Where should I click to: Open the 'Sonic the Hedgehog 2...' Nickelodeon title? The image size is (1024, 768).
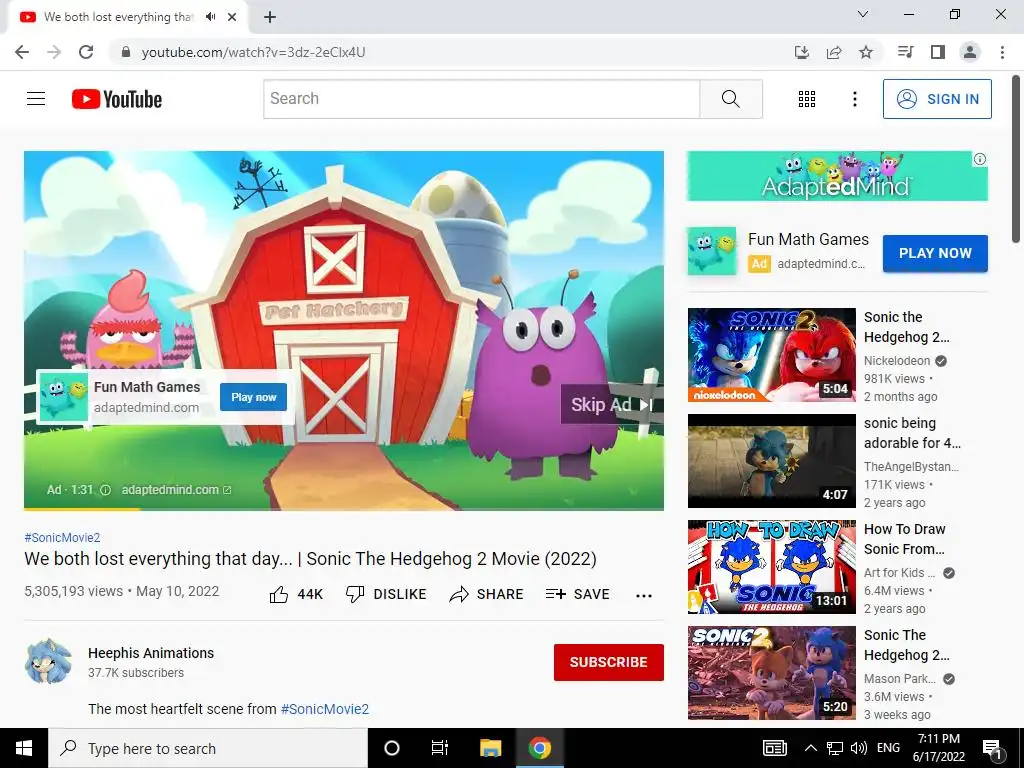906,327
